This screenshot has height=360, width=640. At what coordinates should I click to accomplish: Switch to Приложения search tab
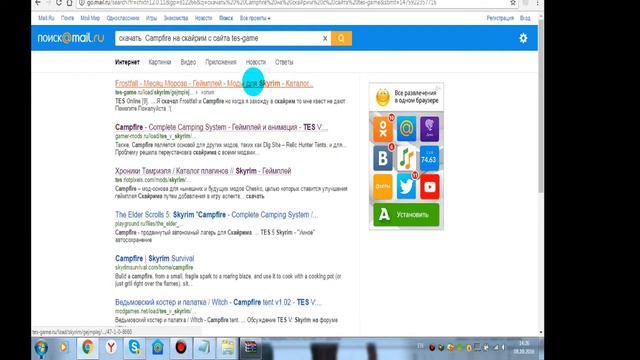pos(221,62)
